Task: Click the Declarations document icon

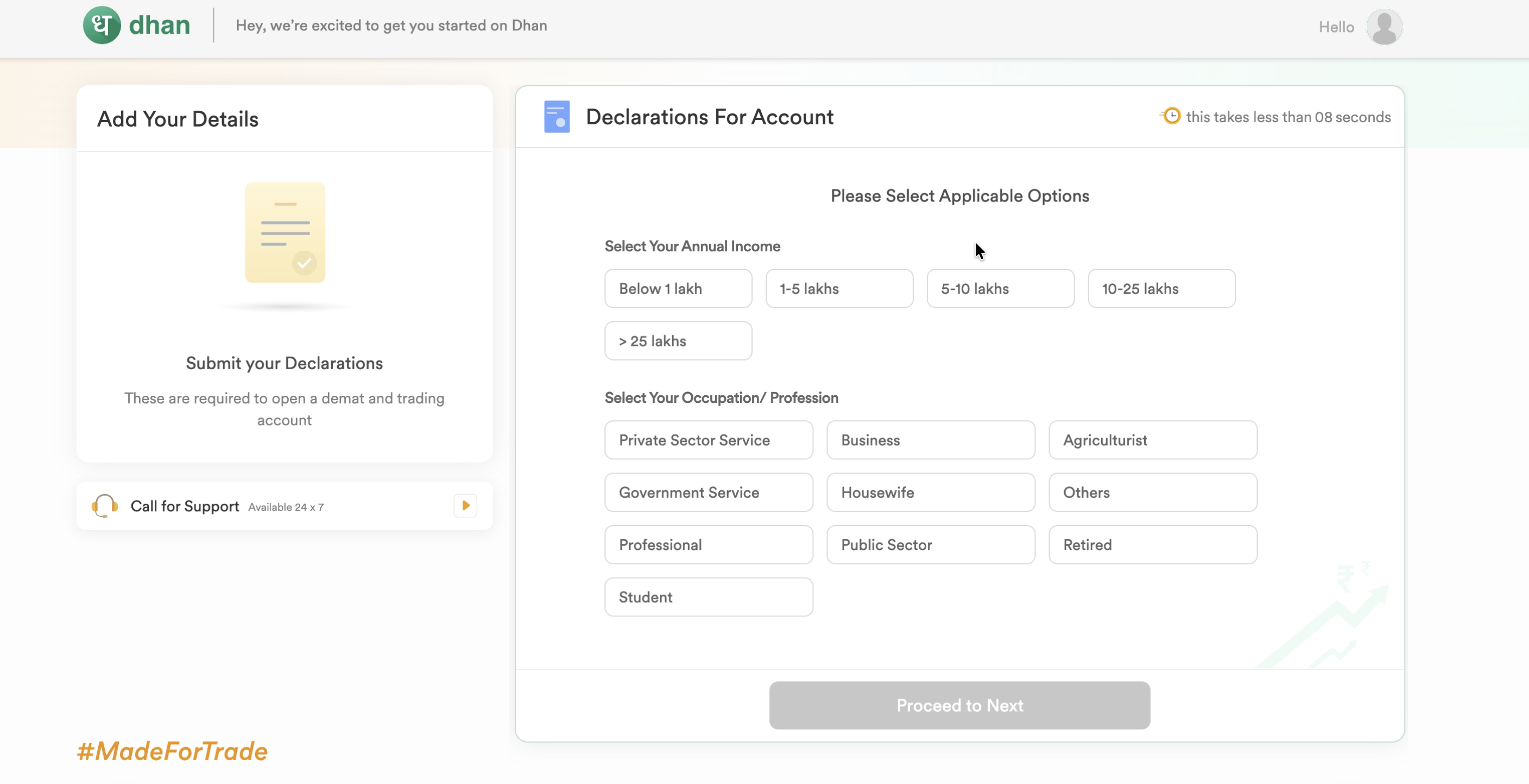Action: pyautogui.click(x=556, y=116)
